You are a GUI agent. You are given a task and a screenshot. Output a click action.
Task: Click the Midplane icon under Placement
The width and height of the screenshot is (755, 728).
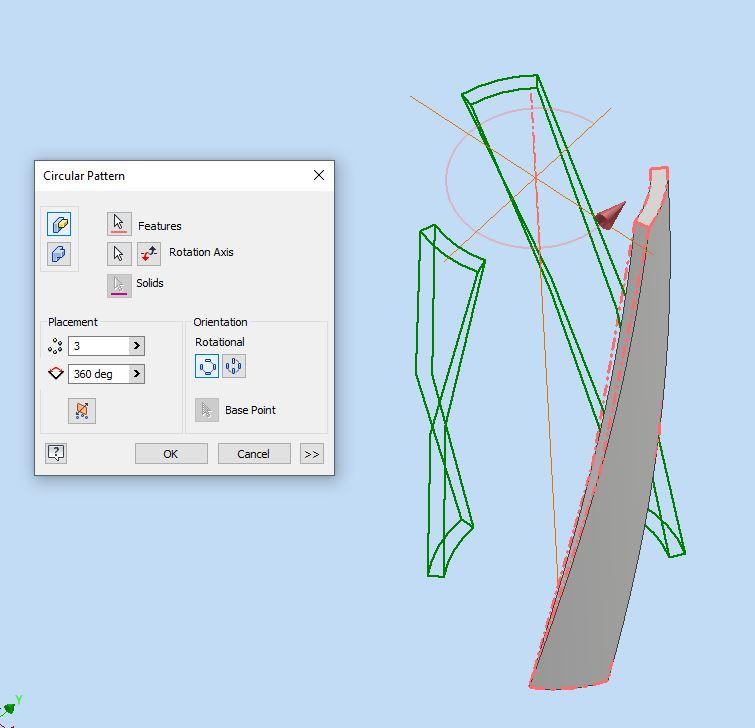pyautogui.click(x=82, y=410)
